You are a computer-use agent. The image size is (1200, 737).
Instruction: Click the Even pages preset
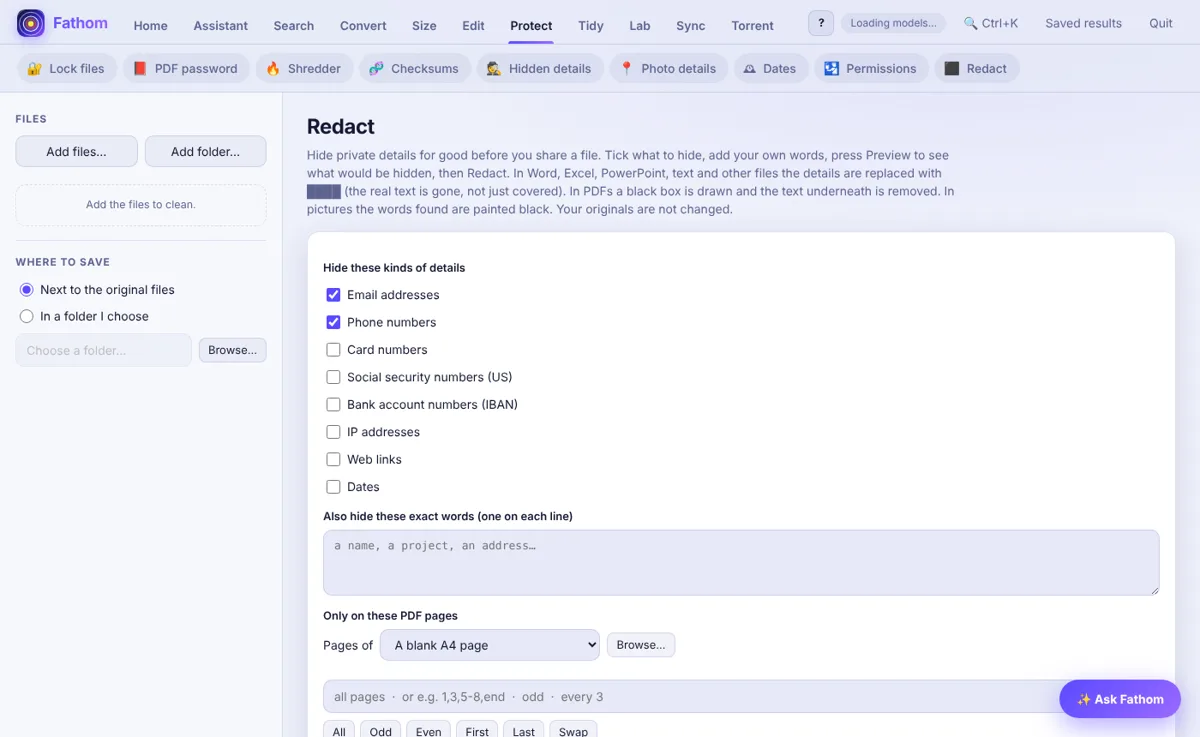tap(429, 731)
